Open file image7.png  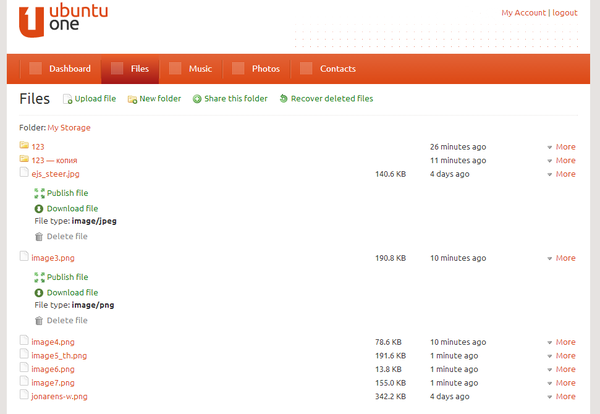tap(53, 383)
